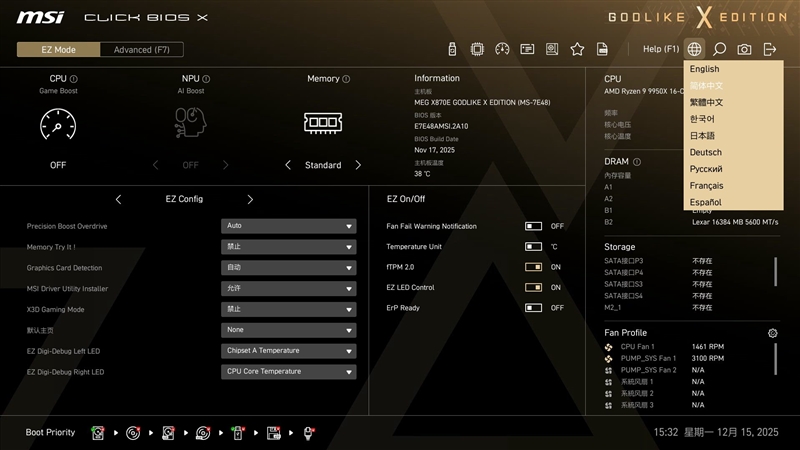Click left arrow next to Memory Standard

(288, 165)
